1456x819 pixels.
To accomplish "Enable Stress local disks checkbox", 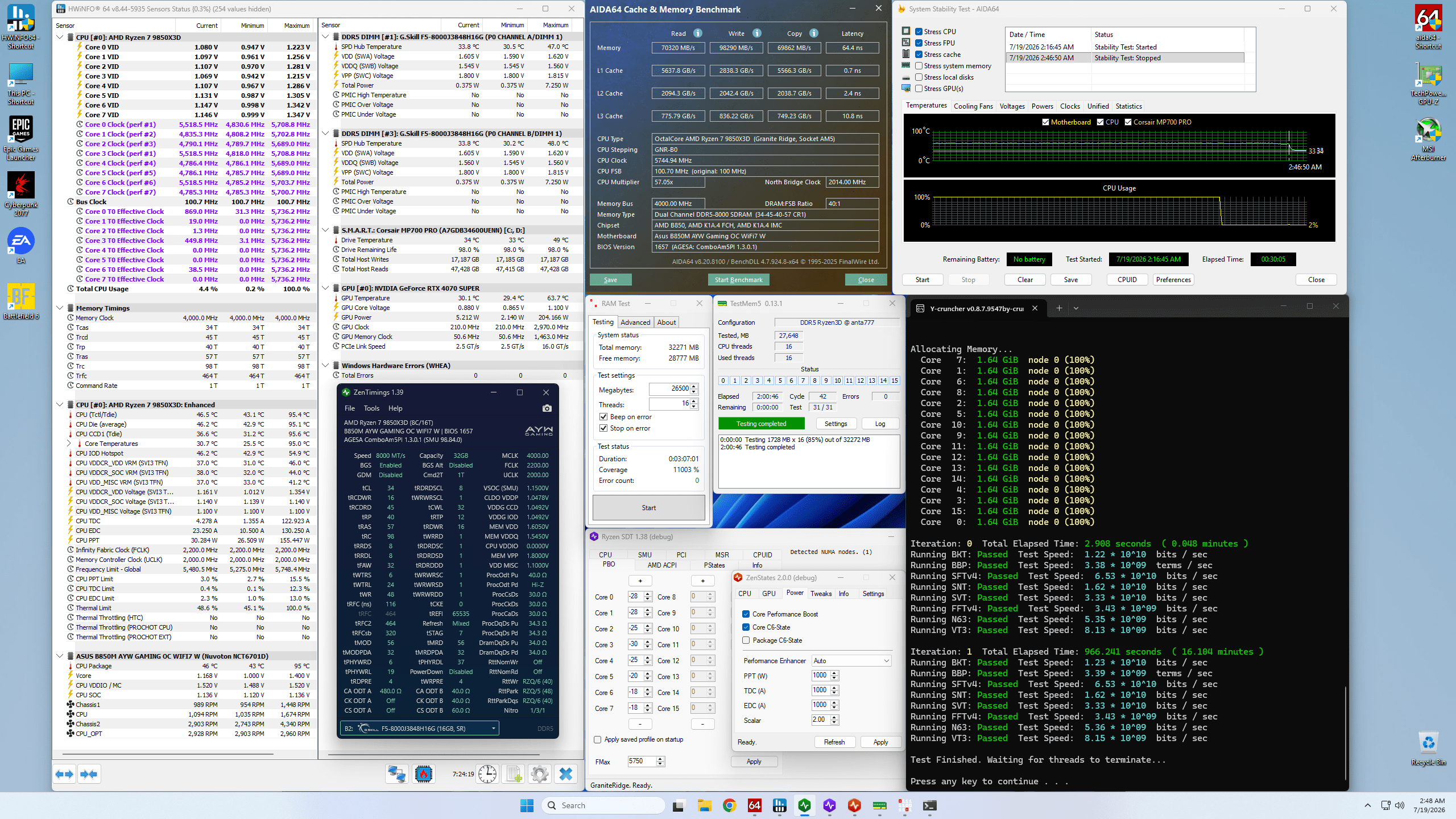I will [919, 77].
